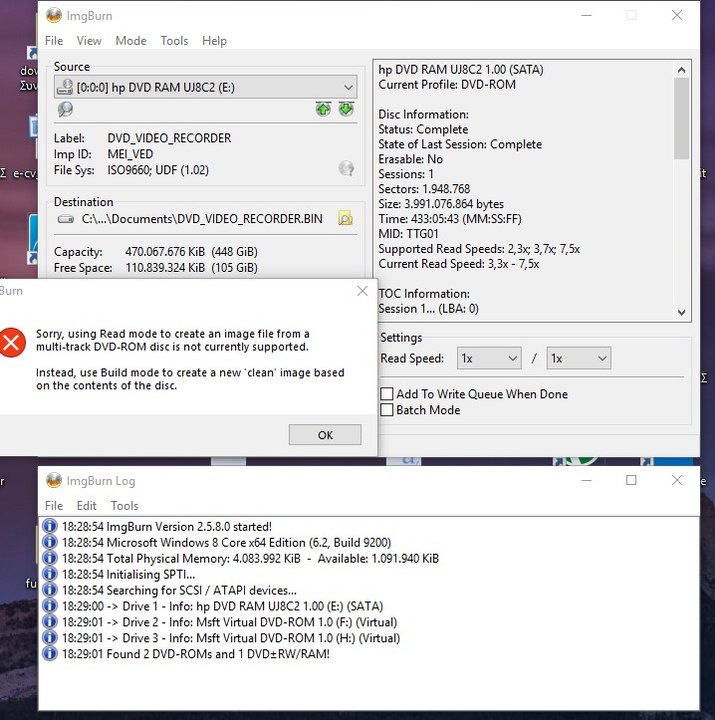The height and width of the screenshot is (720, 715).
Task: Click info icon on 'Drive 2' log row
Action: [x=50, y=622]
